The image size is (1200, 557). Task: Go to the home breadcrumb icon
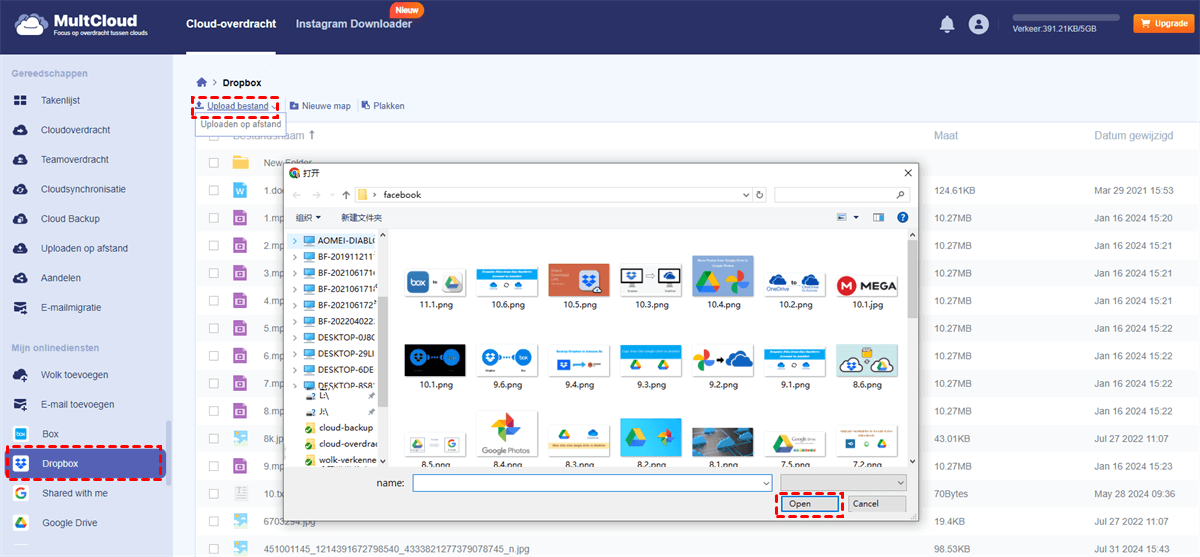pyautogui.click(x=202, y=82)
